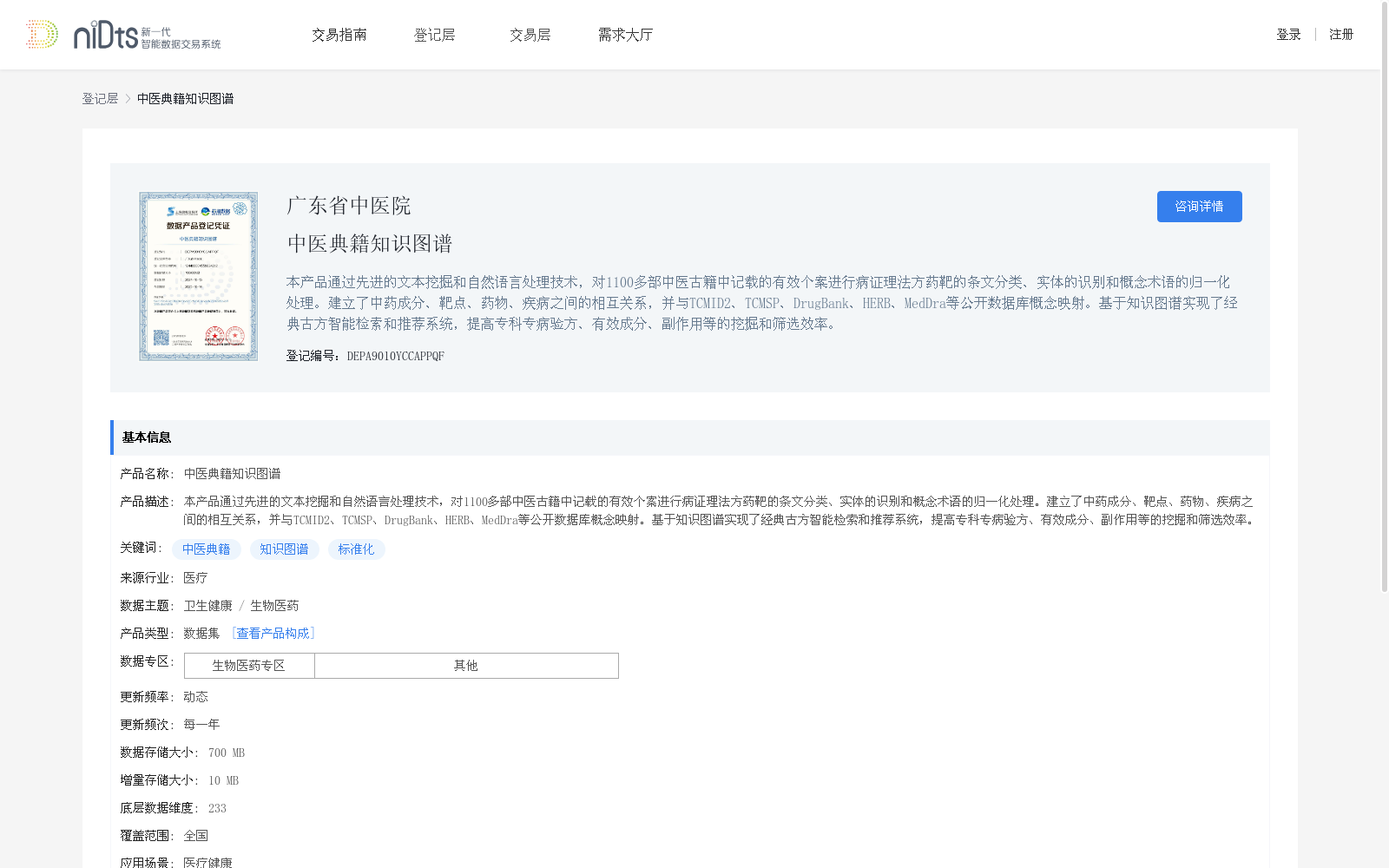Click the 注册 link
Viewport: 1389px width, 868px height.
(1341, 35)
